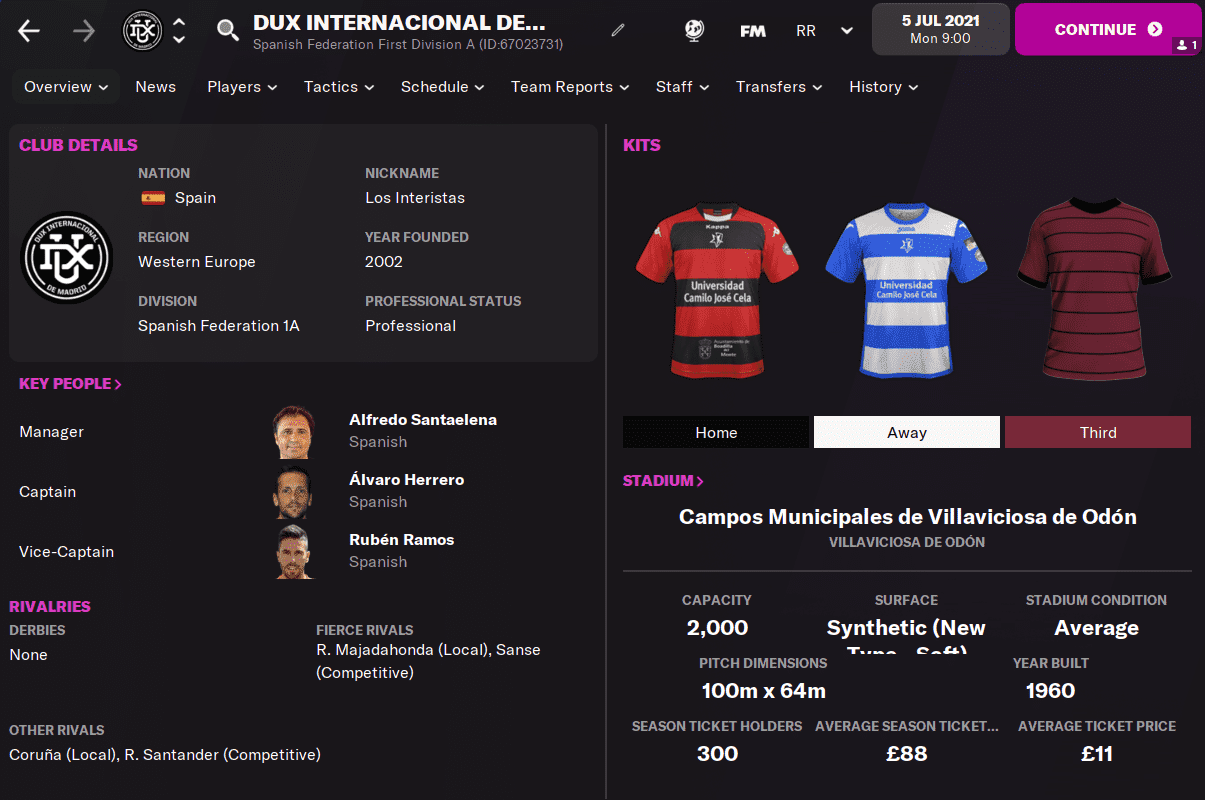Open the Stadium section link
The height and width of the screenshot is (800, 1205).
[663, 481]
